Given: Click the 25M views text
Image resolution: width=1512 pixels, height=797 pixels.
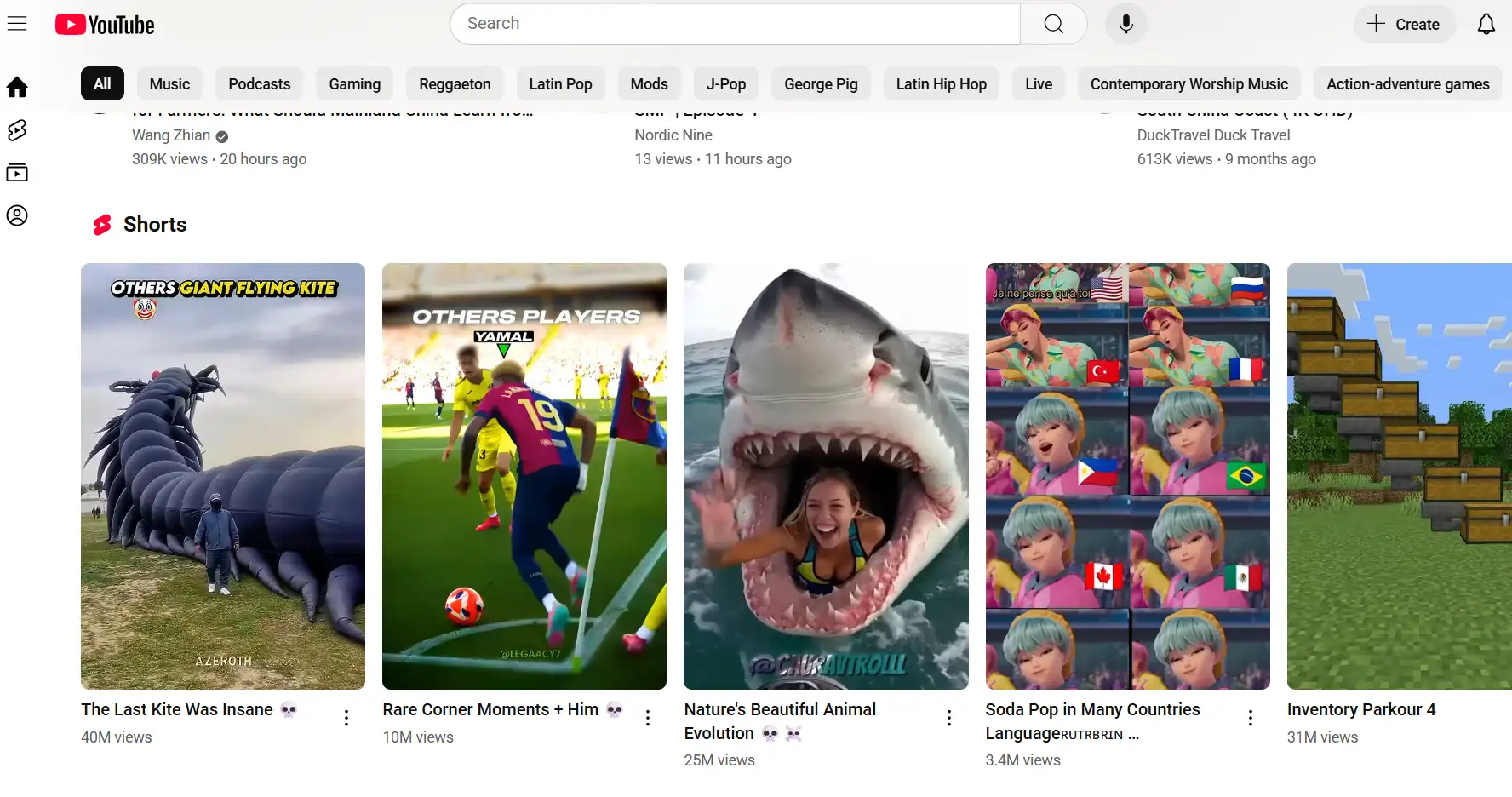Looking at the screenshot, I should point(719,760).
